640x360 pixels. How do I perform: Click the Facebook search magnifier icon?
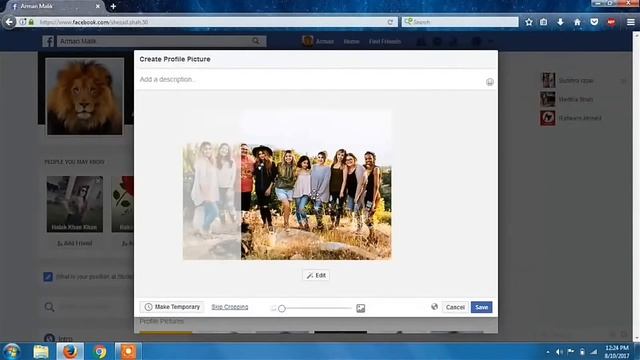pos(256,41)
